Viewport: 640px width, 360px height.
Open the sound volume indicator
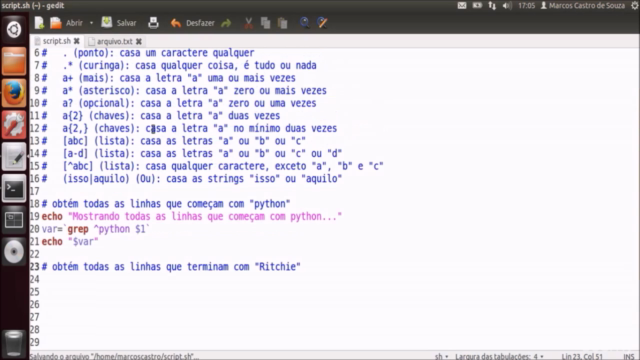pyautogui.click(x=507, y=6)
